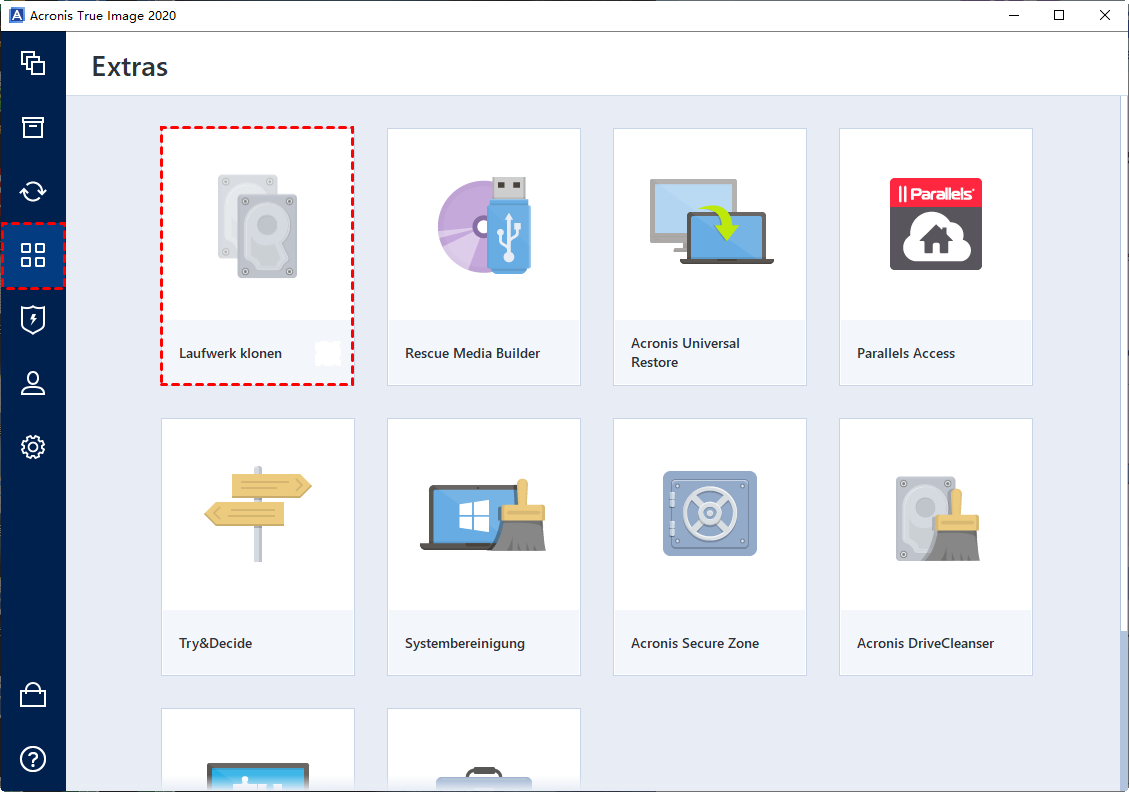Click the Parallels Access logo icon

pos(936,224)
